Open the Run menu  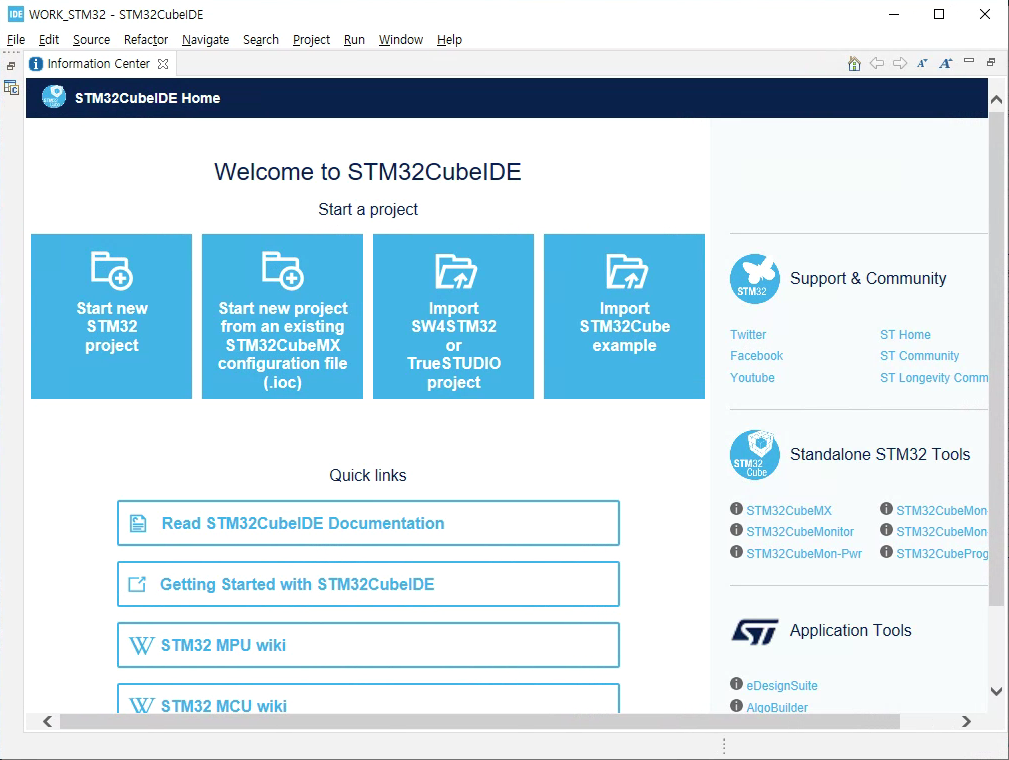354,40
